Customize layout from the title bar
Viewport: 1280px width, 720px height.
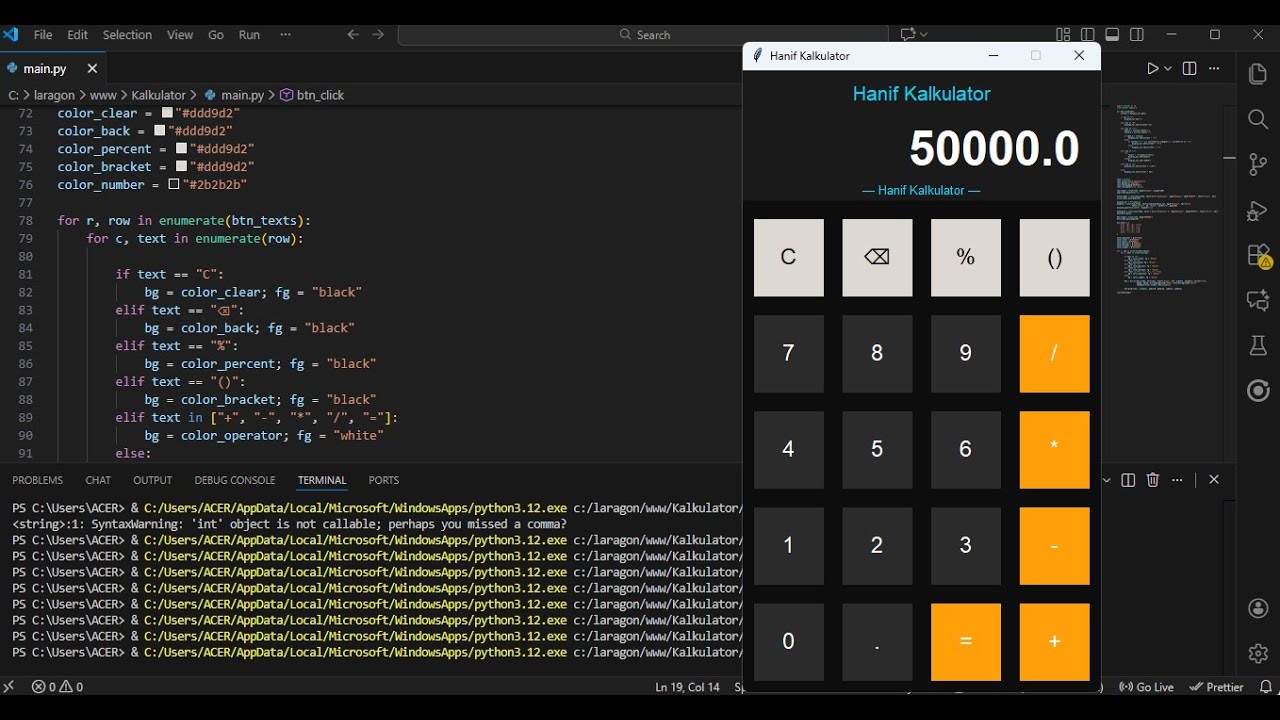(1063, 35)
